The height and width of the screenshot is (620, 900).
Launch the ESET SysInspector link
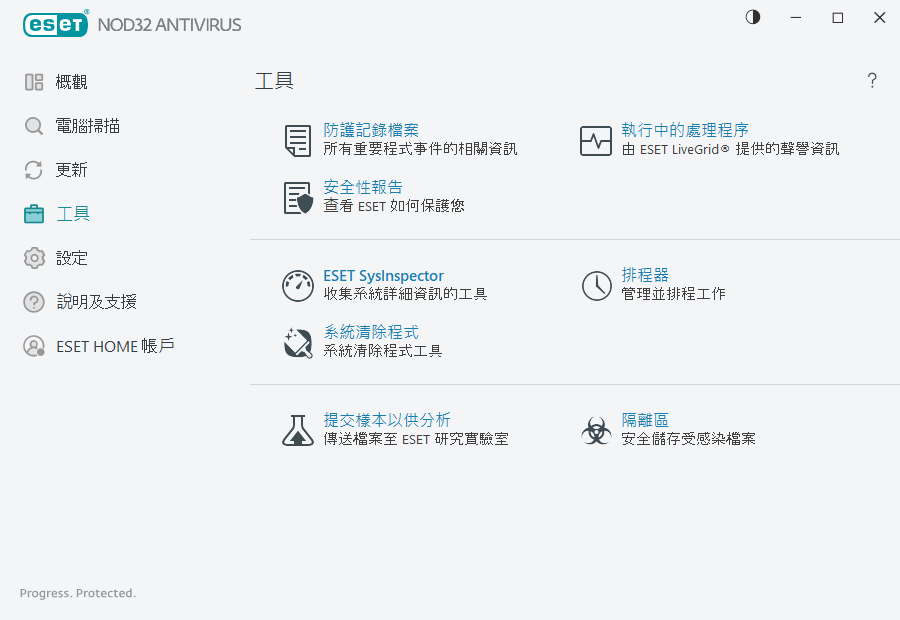(x=383, y=276)
